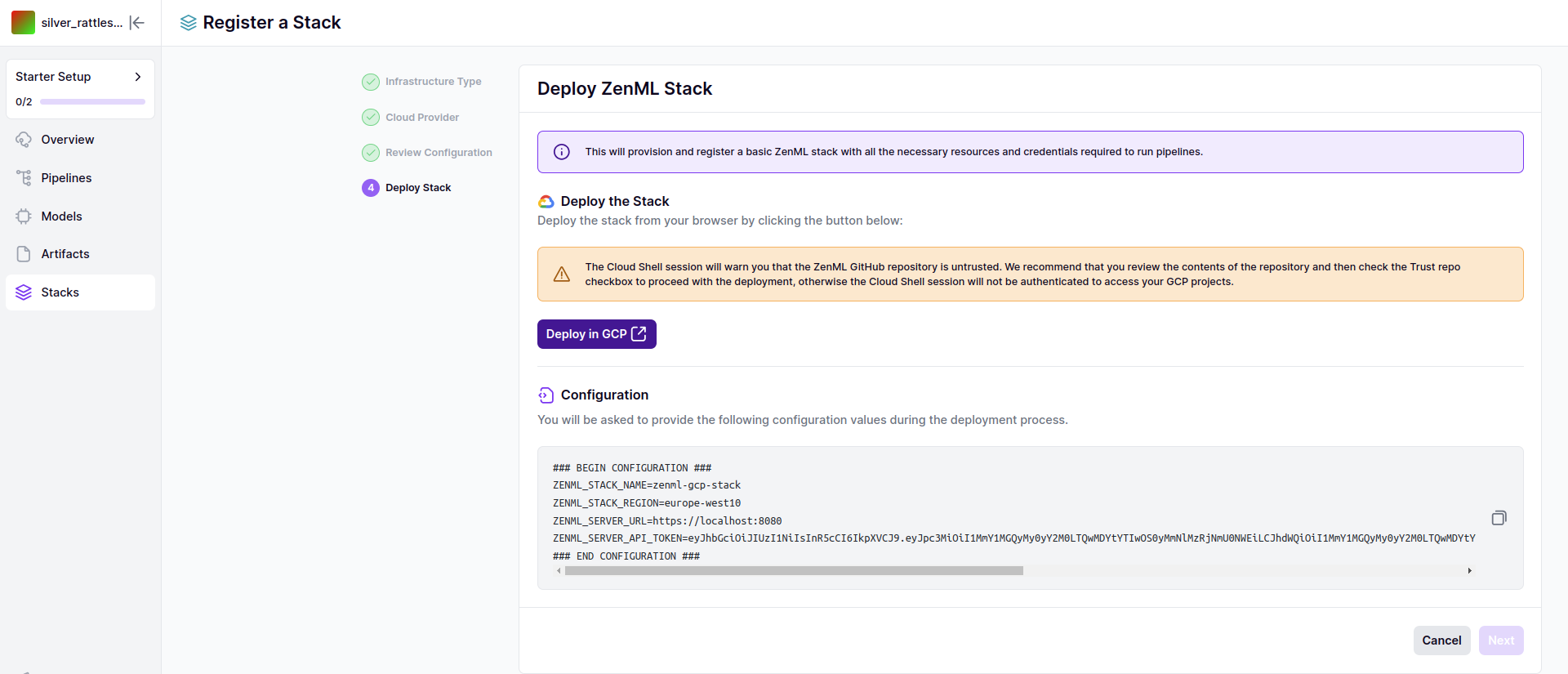The image size is (1568, 674).
Task: Click the Google Cloud logo icon
Action: [x=546, y=202]
